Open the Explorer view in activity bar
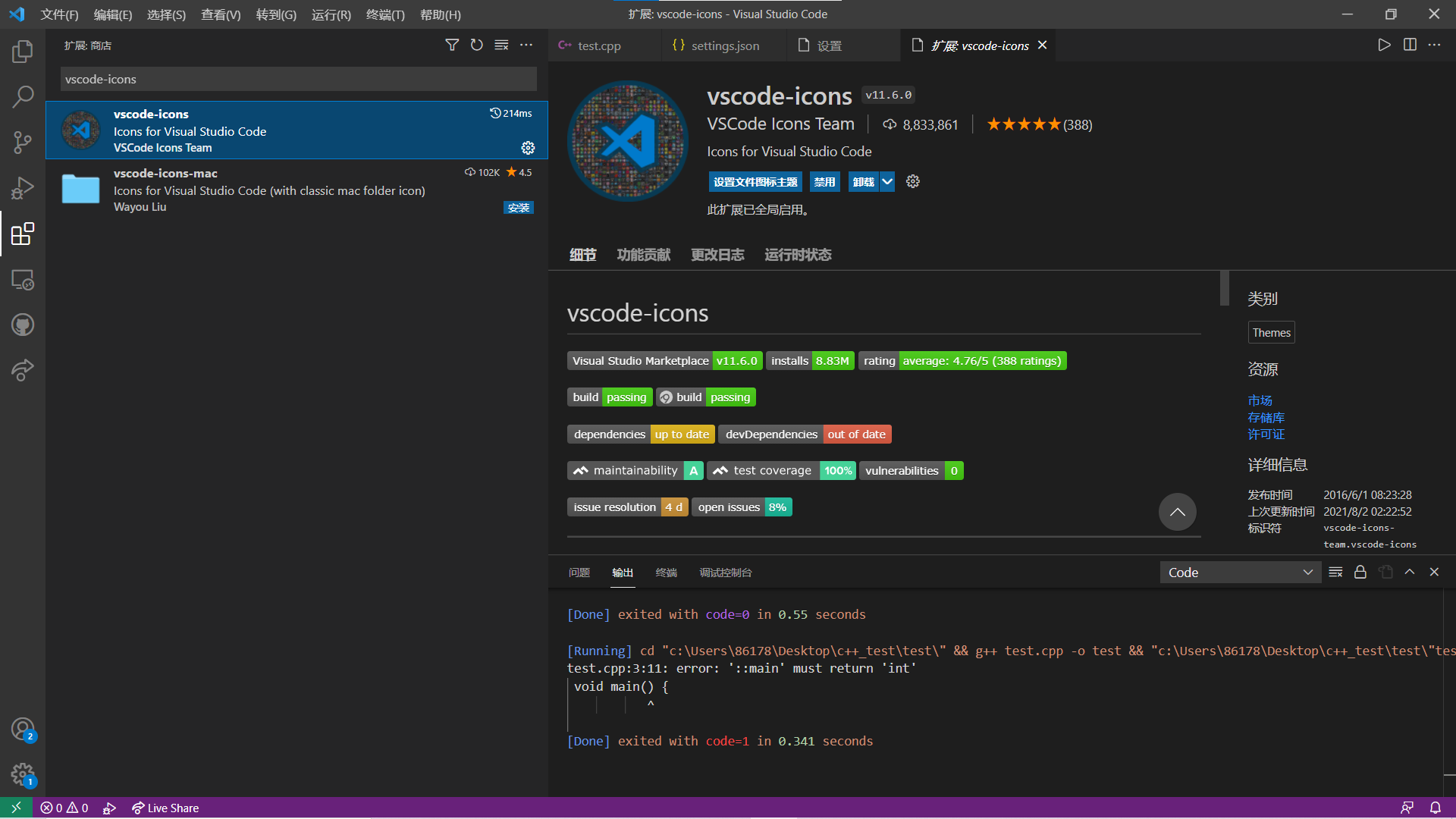This screenshot has height=819, width=1456. (23, 52)
